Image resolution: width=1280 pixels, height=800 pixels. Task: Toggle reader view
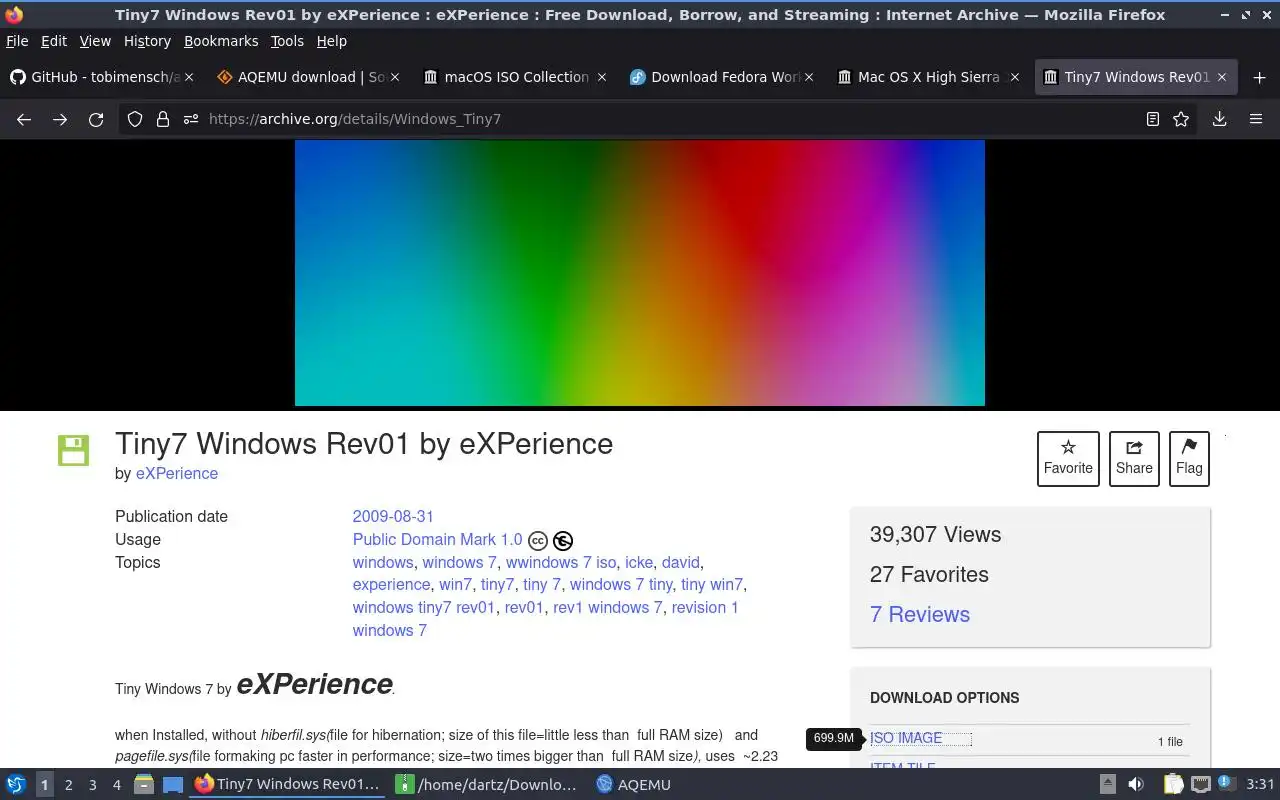[1153, 119]
